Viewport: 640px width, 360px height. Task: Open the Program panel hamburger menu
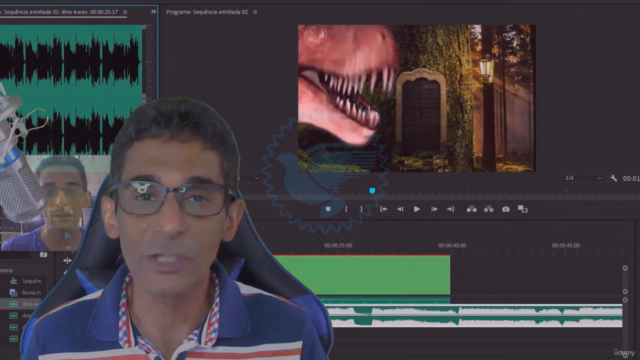click(x=255, y=12)
